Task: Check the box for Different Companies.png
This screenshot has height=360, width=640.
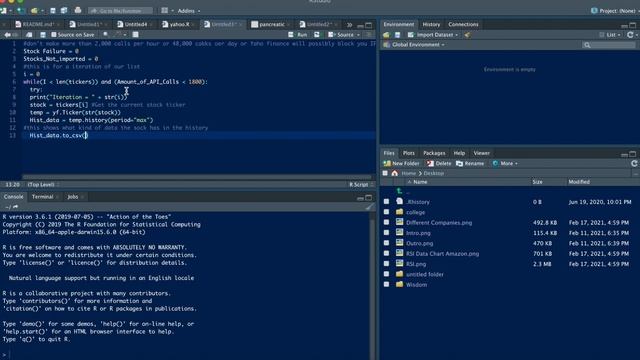Action: click(x=386, y=222)
